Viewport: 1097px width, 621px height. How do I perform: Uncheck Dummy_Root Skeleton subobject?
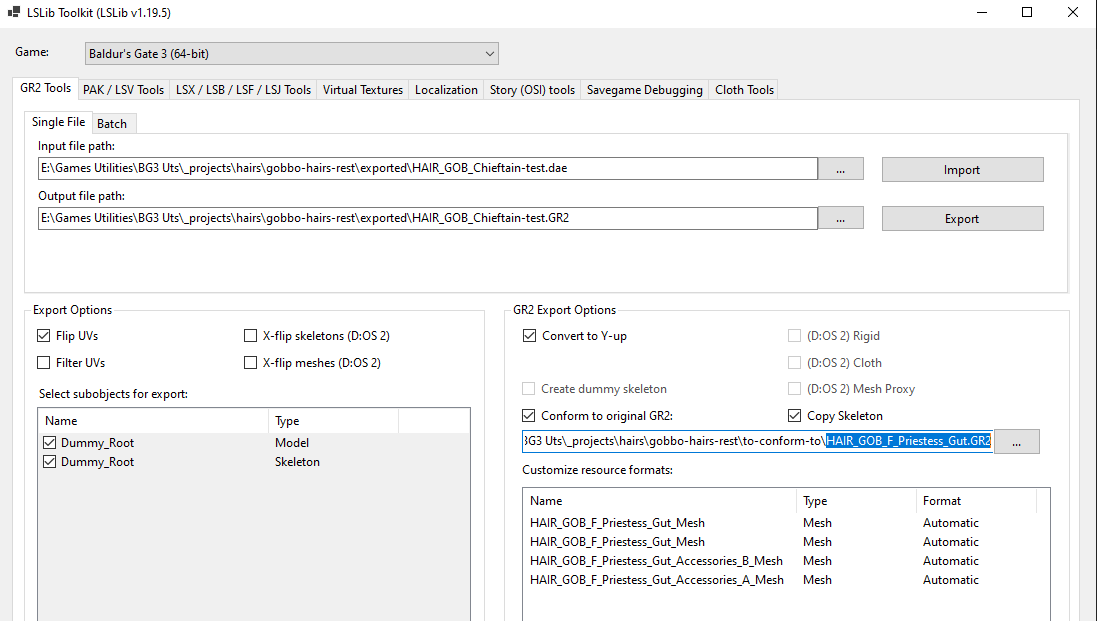(50, 462)
